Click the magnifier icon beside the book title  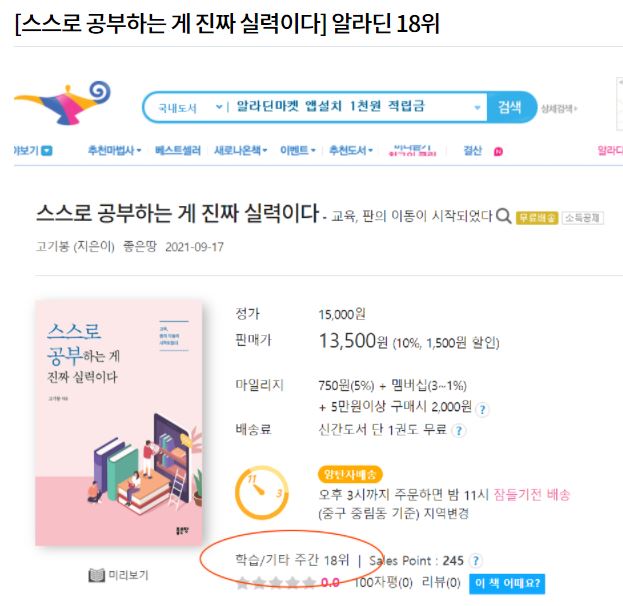coord(504,216)
